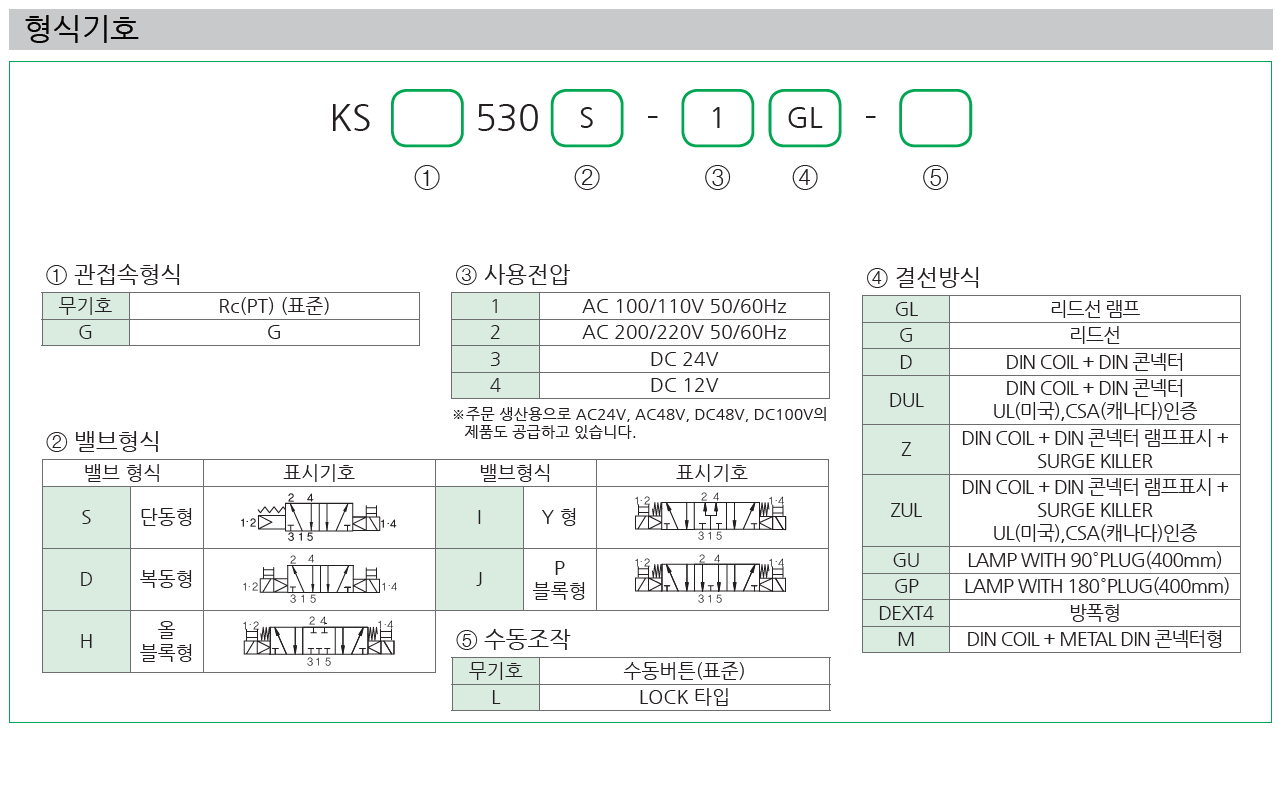
Task: Select the P 블록형 valve symbol diagram
Action: 711,579
